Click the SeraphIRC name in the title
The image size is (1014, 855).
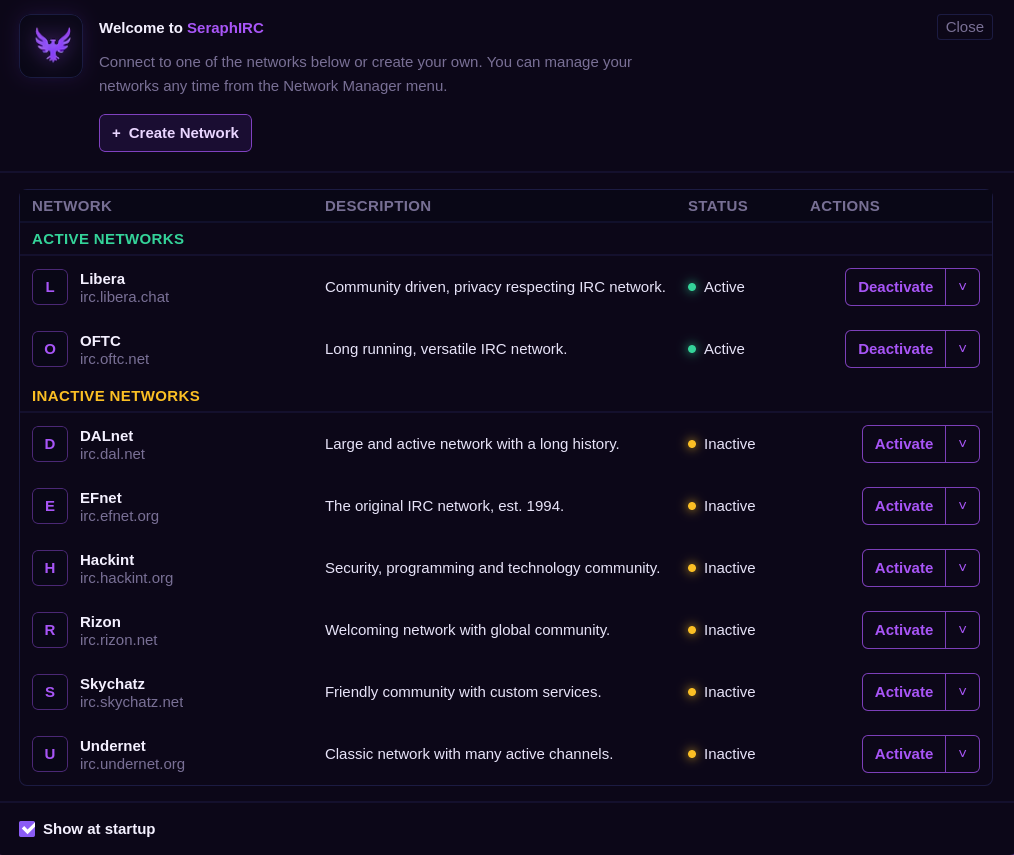point(225,28)
